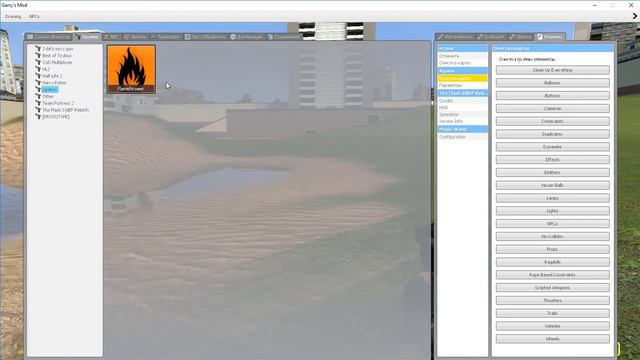Clean up No-Collides
This screenshot has width=640, height=360.
[x=553, y=236]
